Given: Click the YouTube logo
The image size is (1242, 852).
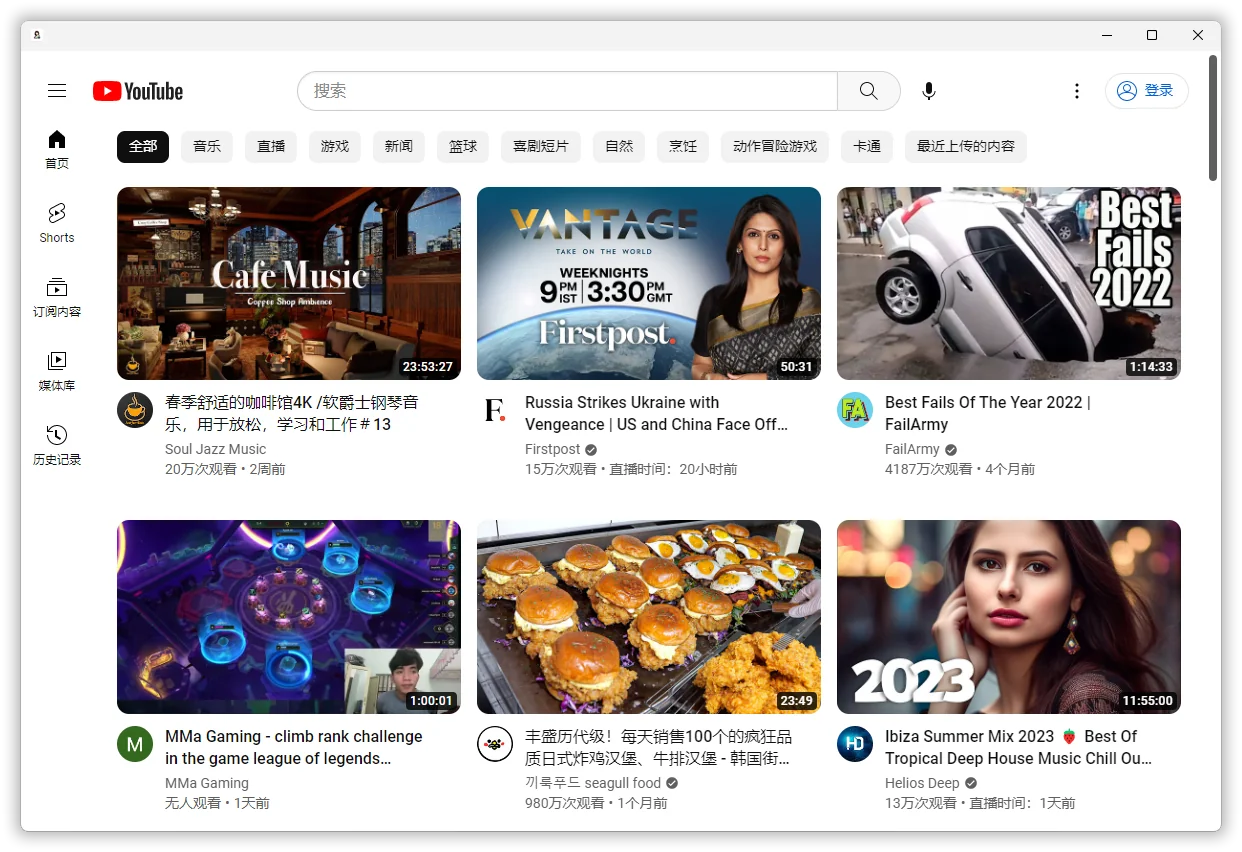Looking at the screenshot, I should 138,91.
